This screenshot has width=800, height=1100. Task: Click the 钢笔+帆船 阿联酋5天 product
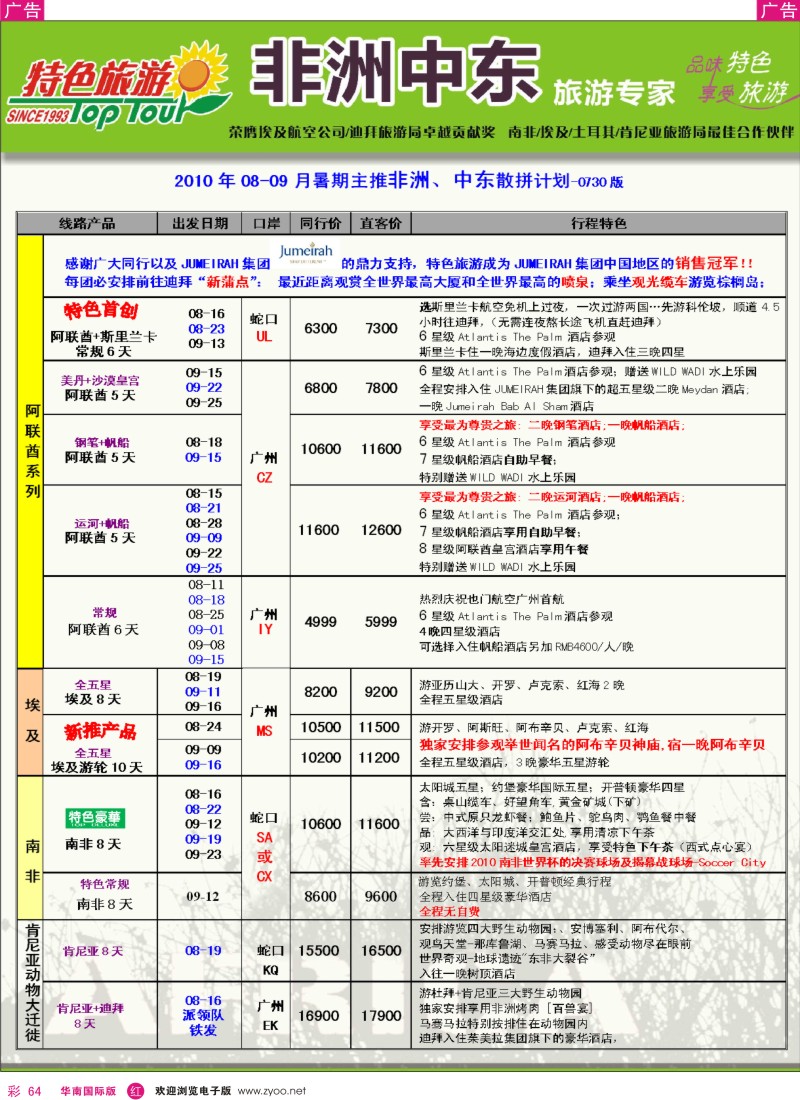point(100,450)
